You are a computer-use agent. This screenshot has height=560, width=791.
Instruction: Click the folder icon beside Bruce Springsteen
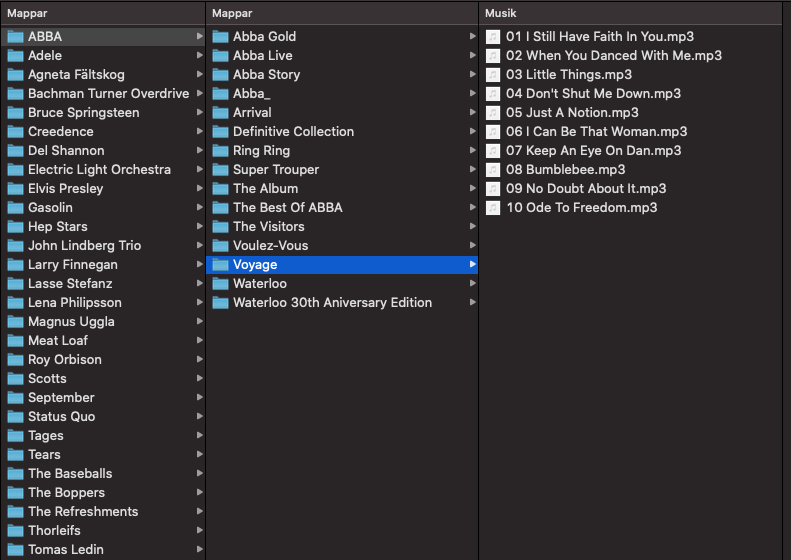point(15,113)
